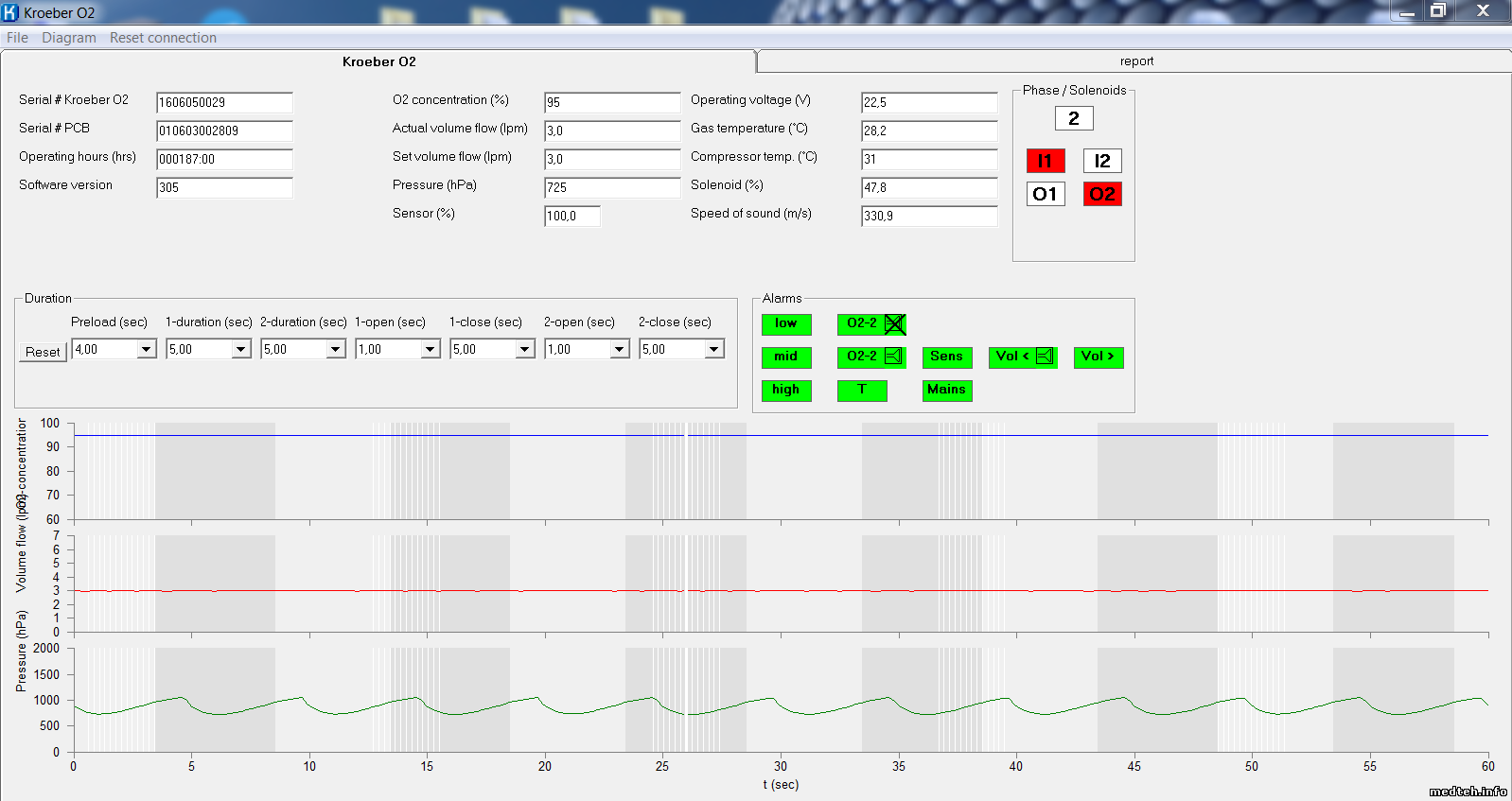Switch to the report tab
This screenshot has width=1512, height=801.
[1136, 61]
